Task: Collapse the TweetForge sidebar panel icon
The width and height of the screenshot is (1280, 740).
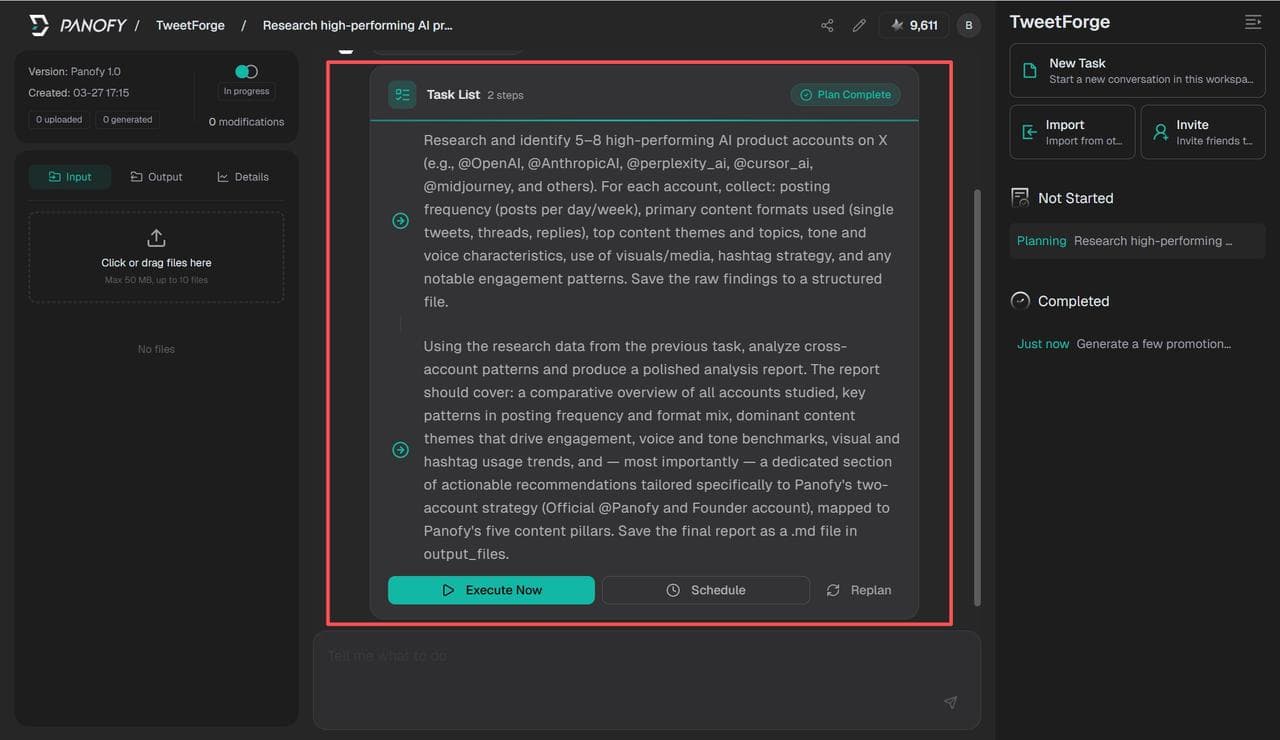Action: (x=1252, y=22)
